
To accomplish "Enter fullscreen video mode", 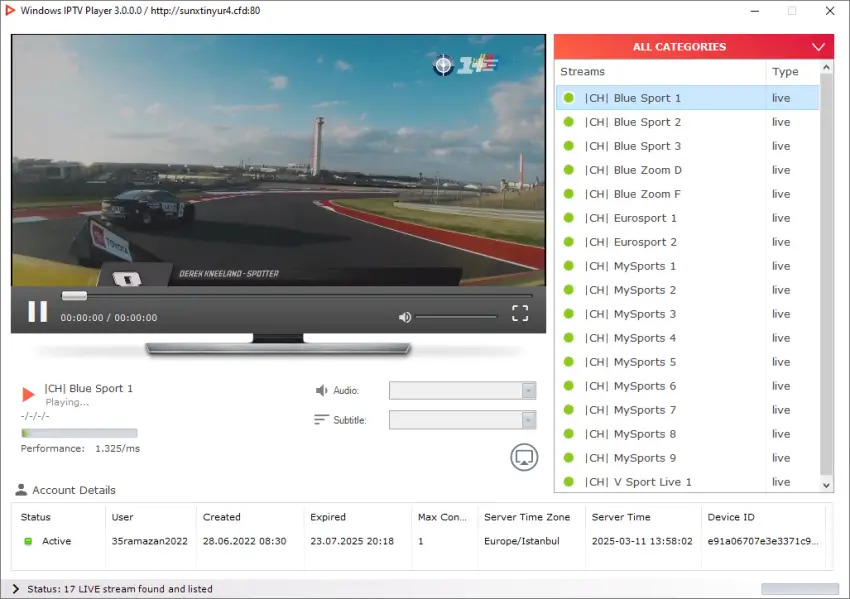I will point(520,313).
